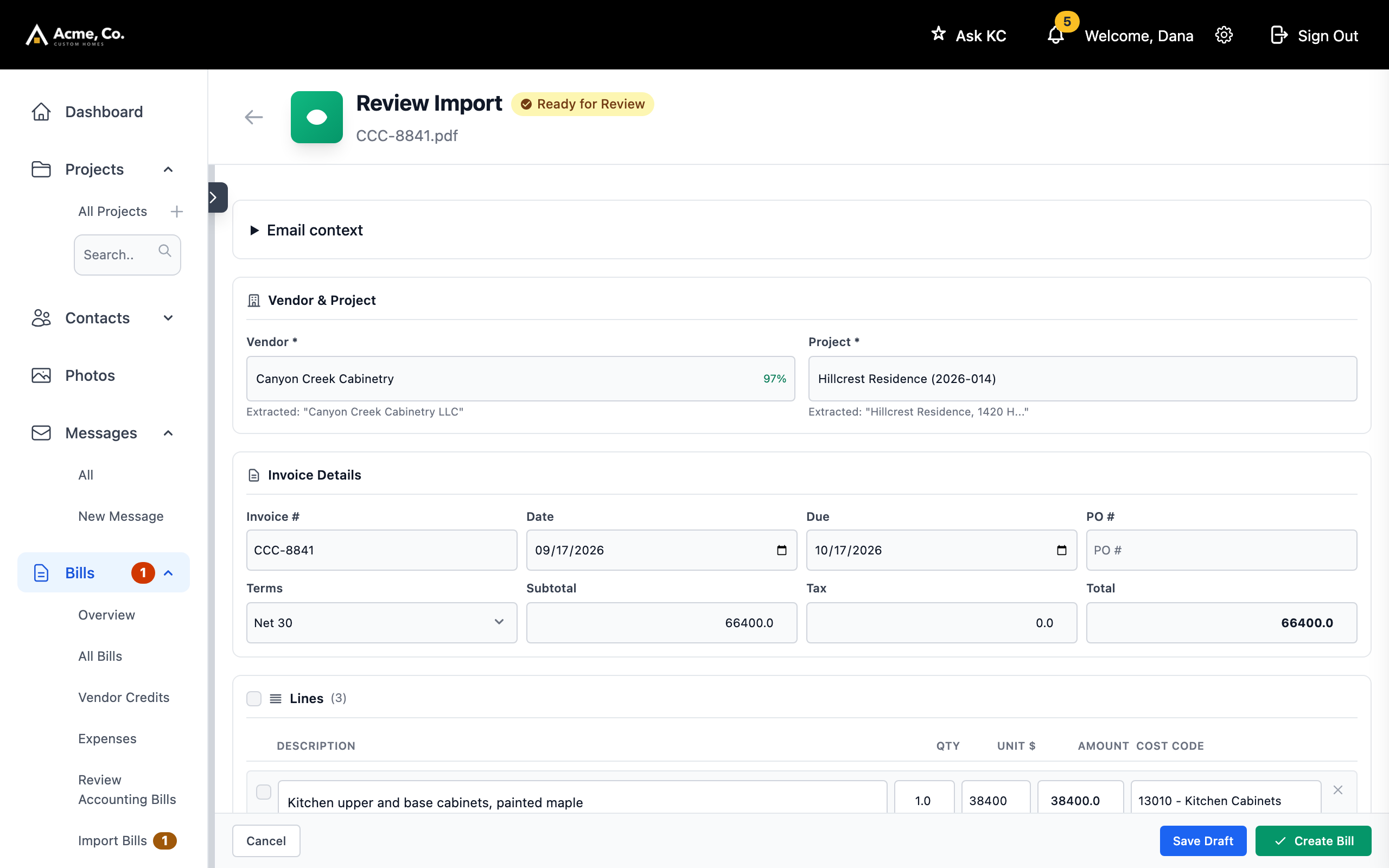Open the notifications bell
1389x868 pixels.
pos(1055,35)
